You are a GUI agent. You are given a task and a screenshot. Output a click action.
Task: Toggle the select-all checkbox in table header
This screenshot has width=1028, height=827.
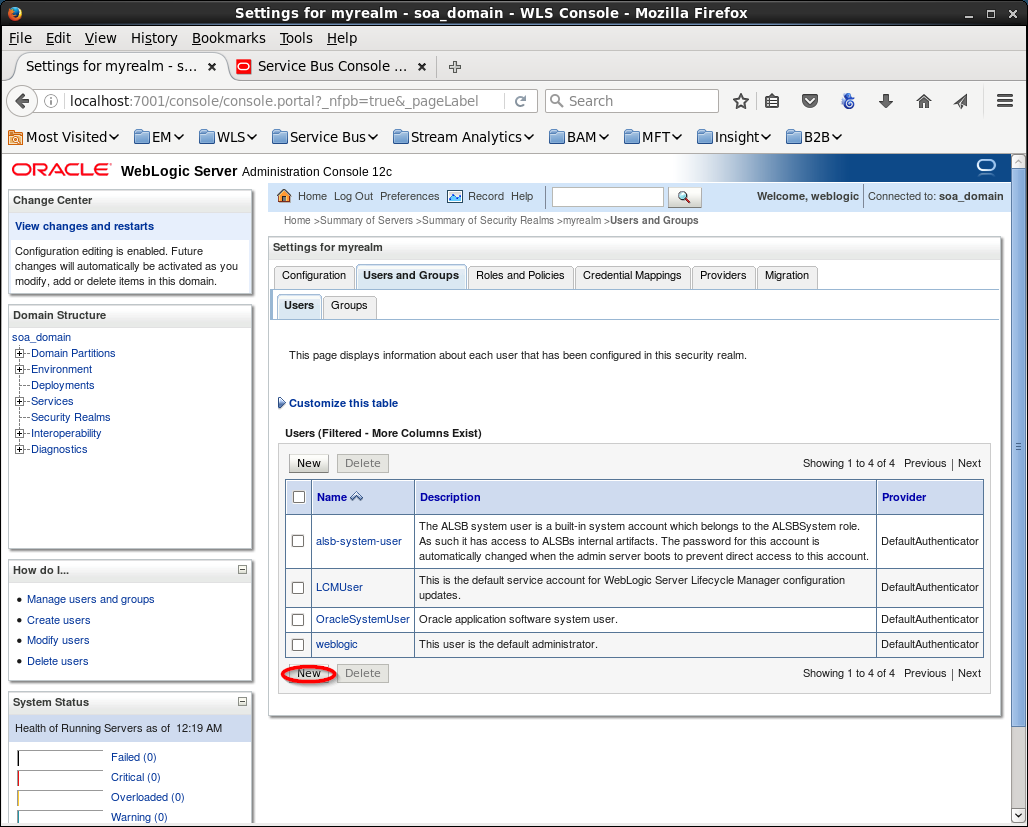[298, 497]
